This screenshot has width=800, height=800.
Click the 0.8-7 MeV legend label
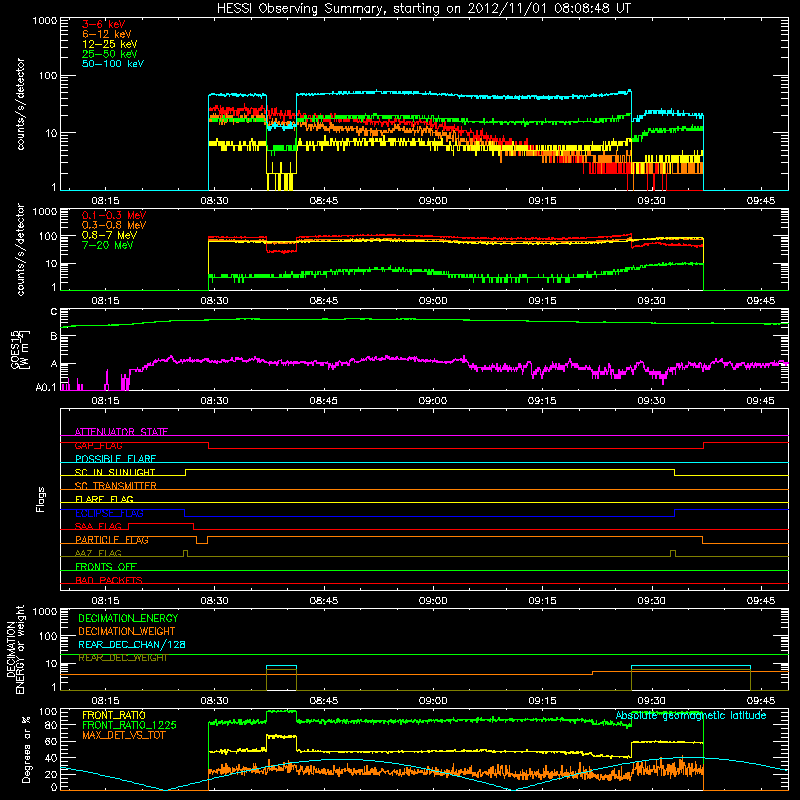click(x=110, y=235)
